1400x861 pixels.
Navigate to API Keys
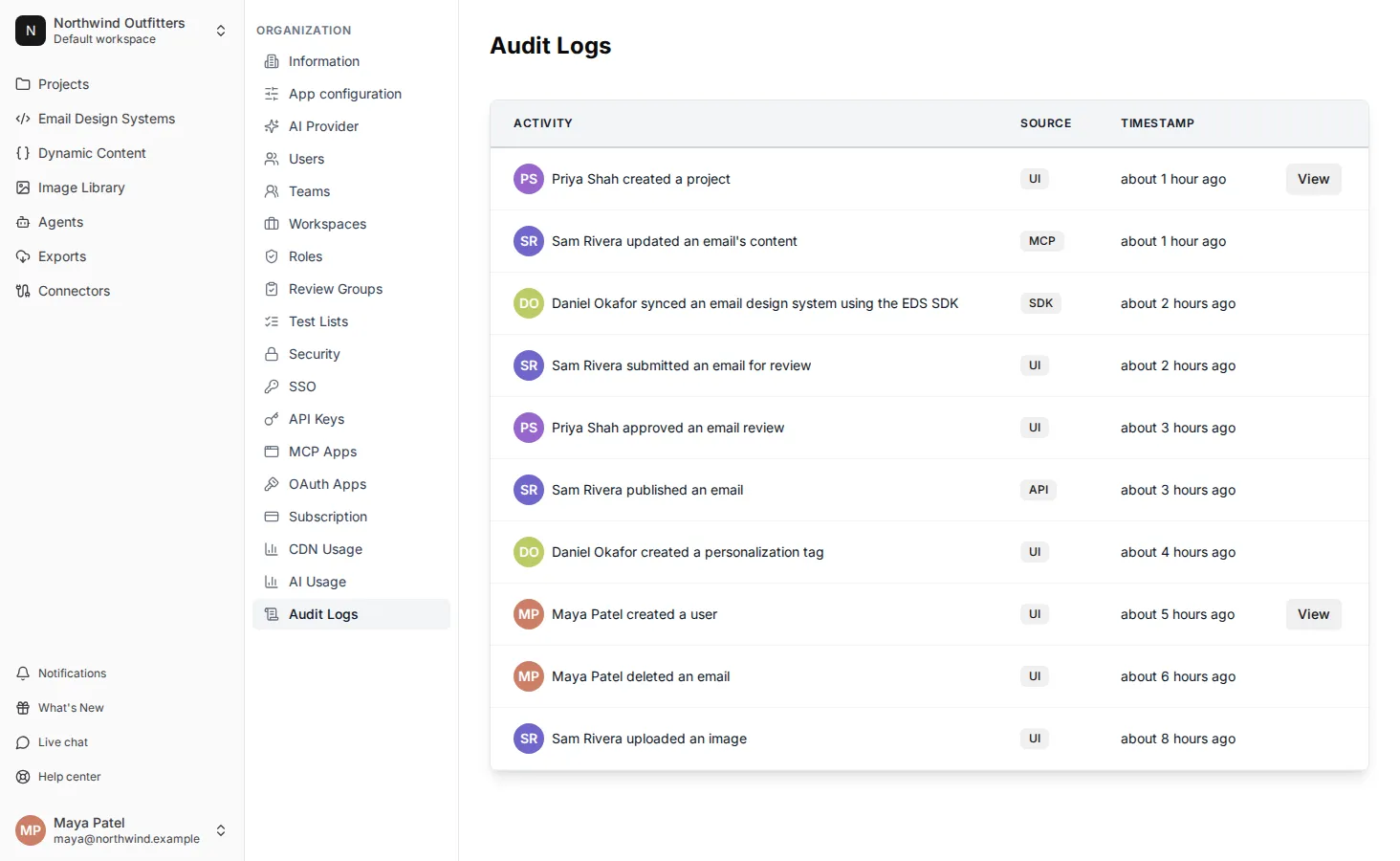coord(351,419)
